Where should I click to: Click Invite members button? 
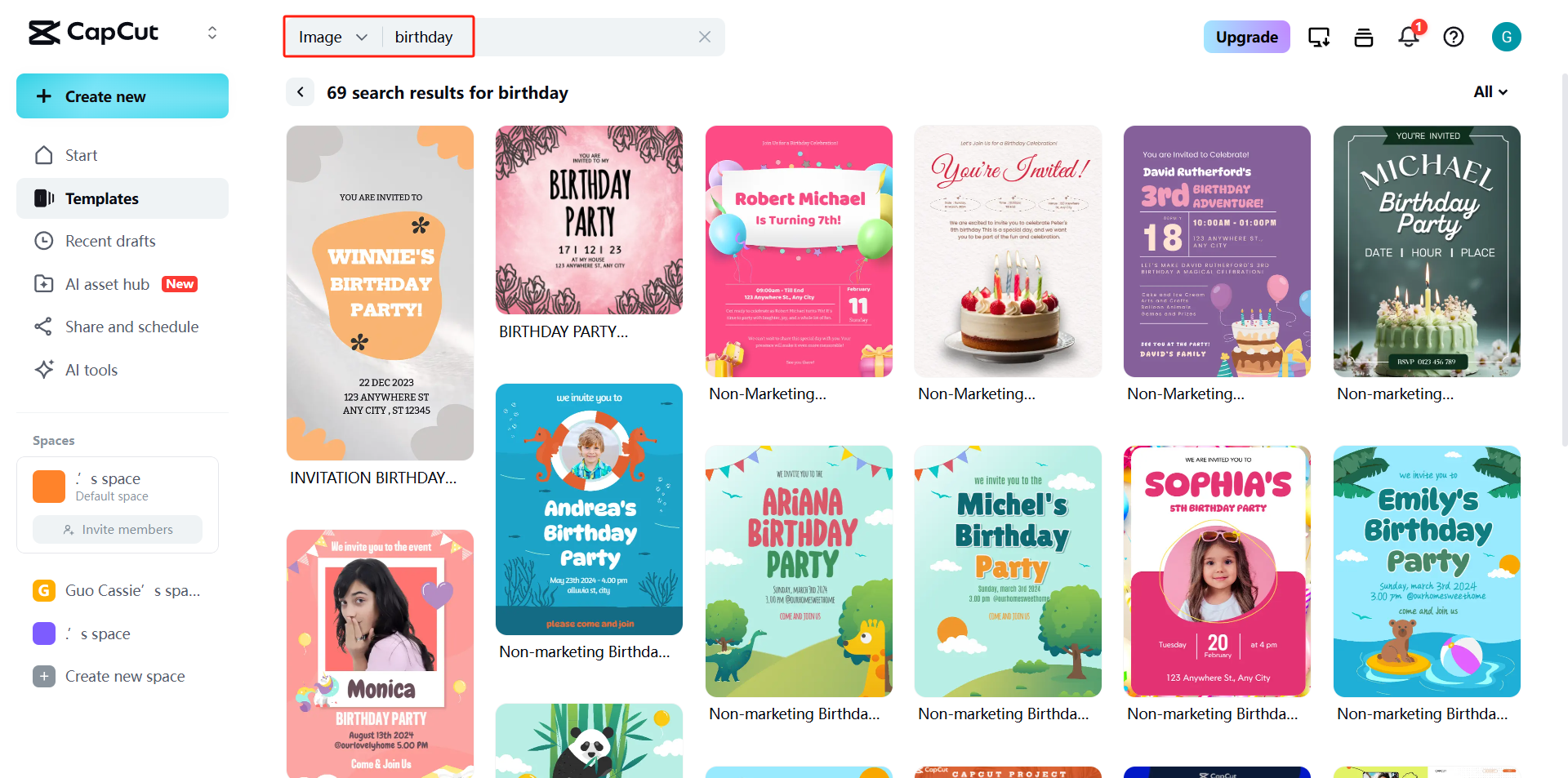[118, 529]
